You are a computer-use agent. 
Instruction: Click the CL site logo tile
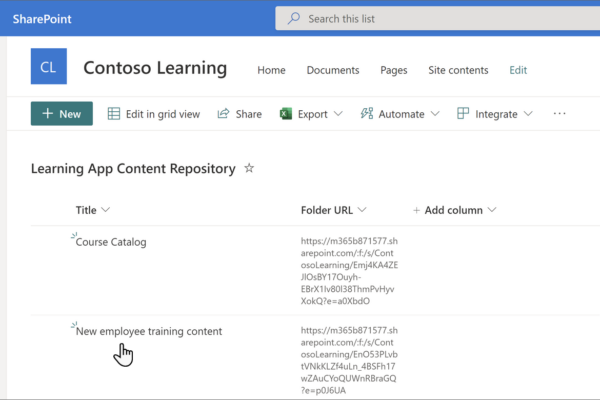click(49, 66)
